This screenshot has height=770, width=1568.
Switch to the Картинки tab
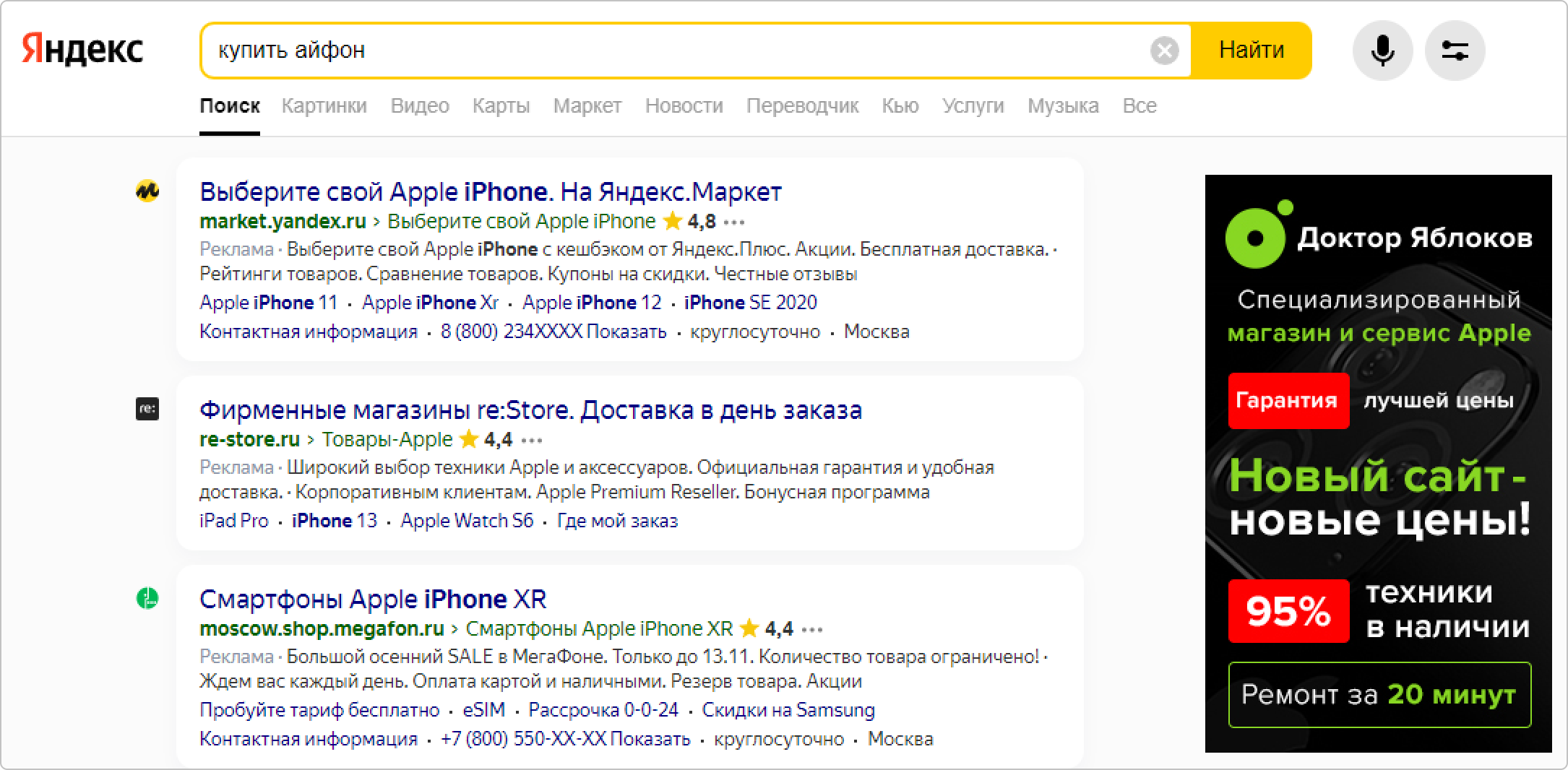click(x=324, y=106)
